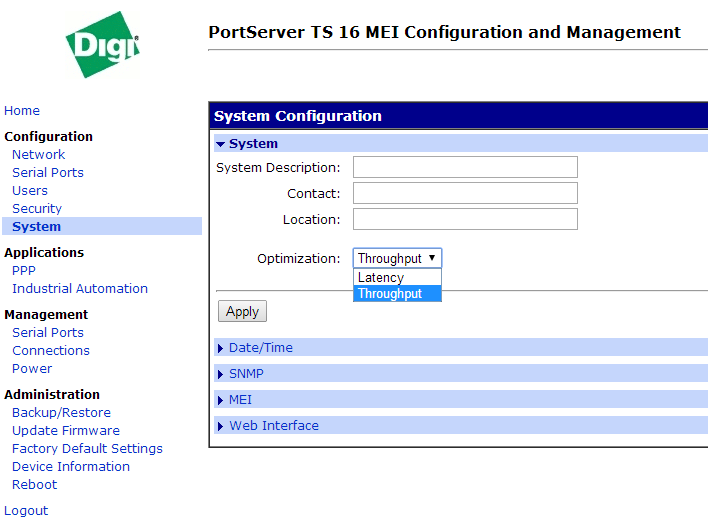Focus the Contact input field
Viewport: 708px width, 522px height.
pyautogui.click(x=465, y=194)
